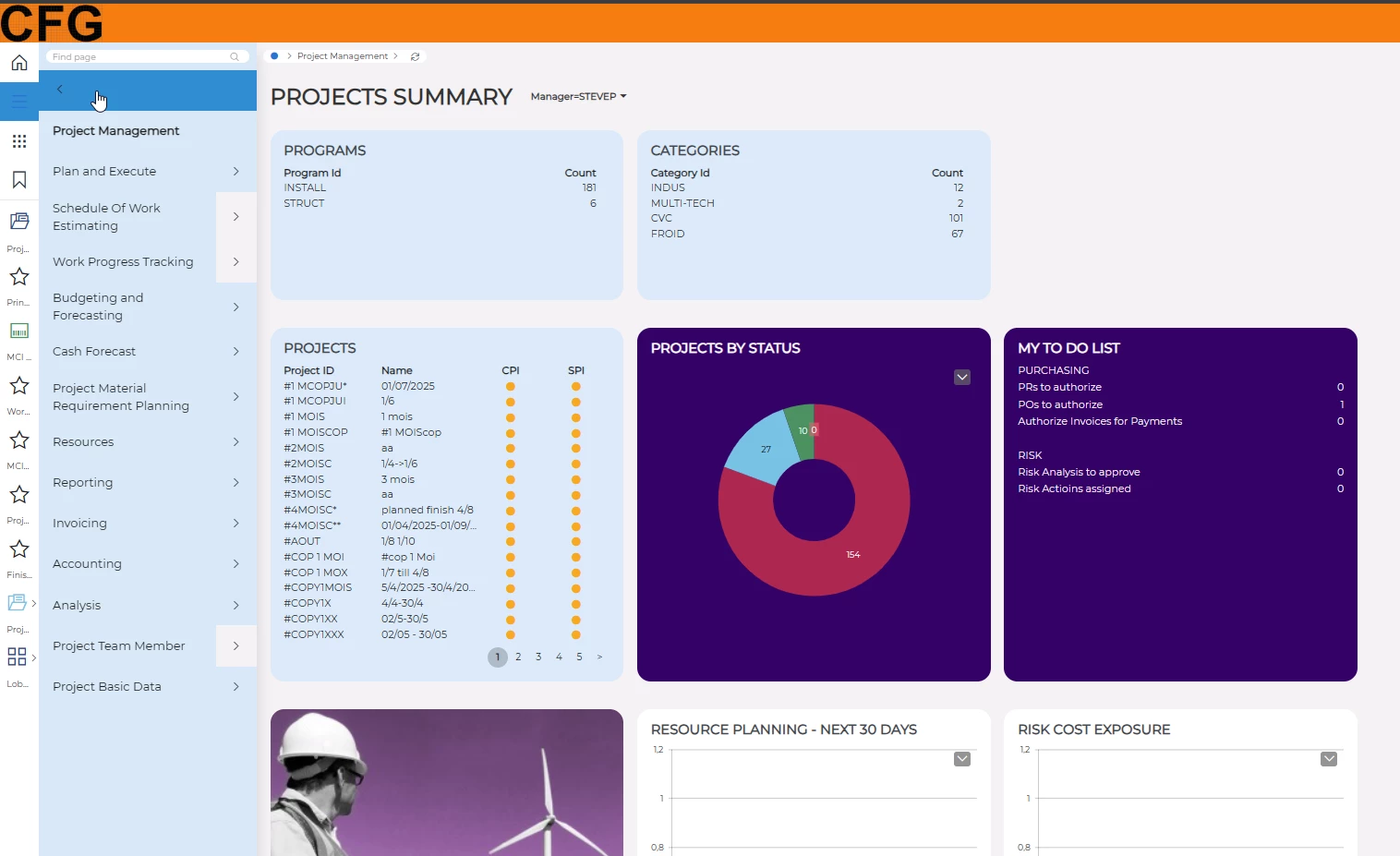
Task: Click Project Management breadcrumb link
Action: click(x=342, y=56)
